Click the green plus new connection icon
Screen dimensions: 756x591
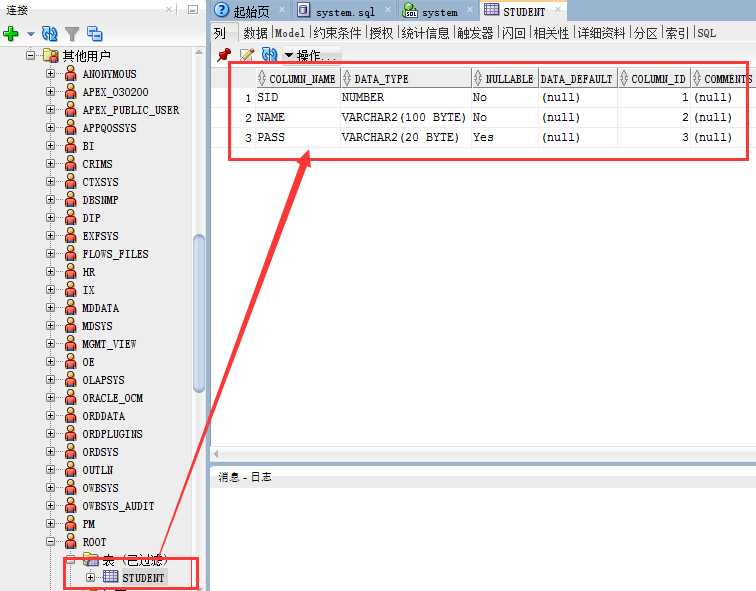point(11,34)
